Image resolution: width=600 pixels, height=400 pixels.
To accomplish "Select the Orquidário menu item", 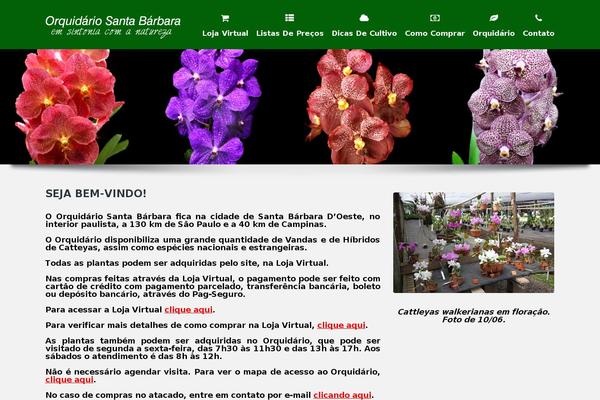I will click(494, 33).
